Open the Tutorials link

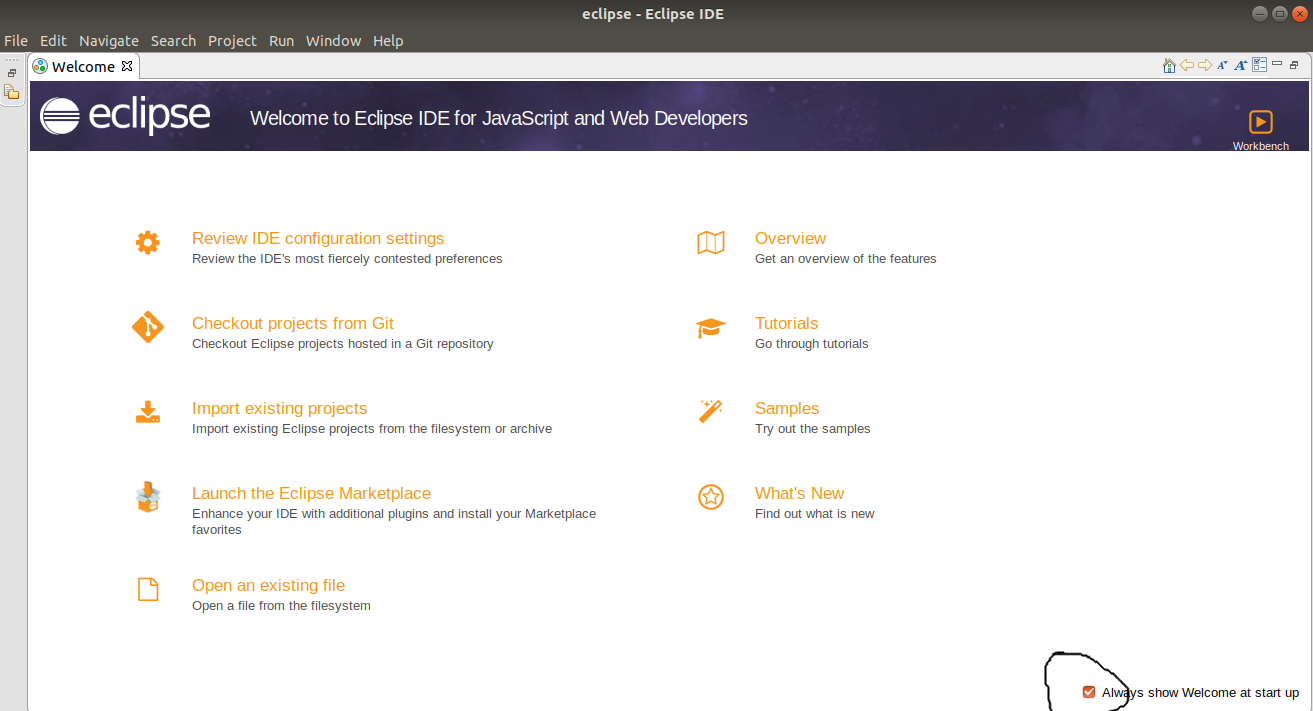(x=786, y=323)
